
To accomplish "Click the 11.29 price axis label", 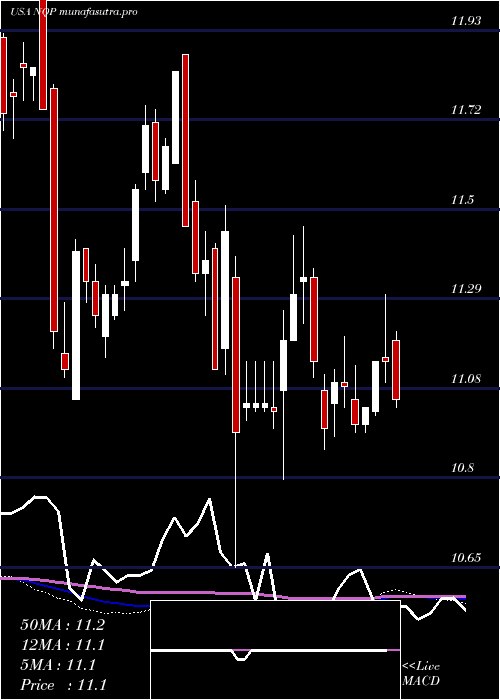I will [466, 289].
